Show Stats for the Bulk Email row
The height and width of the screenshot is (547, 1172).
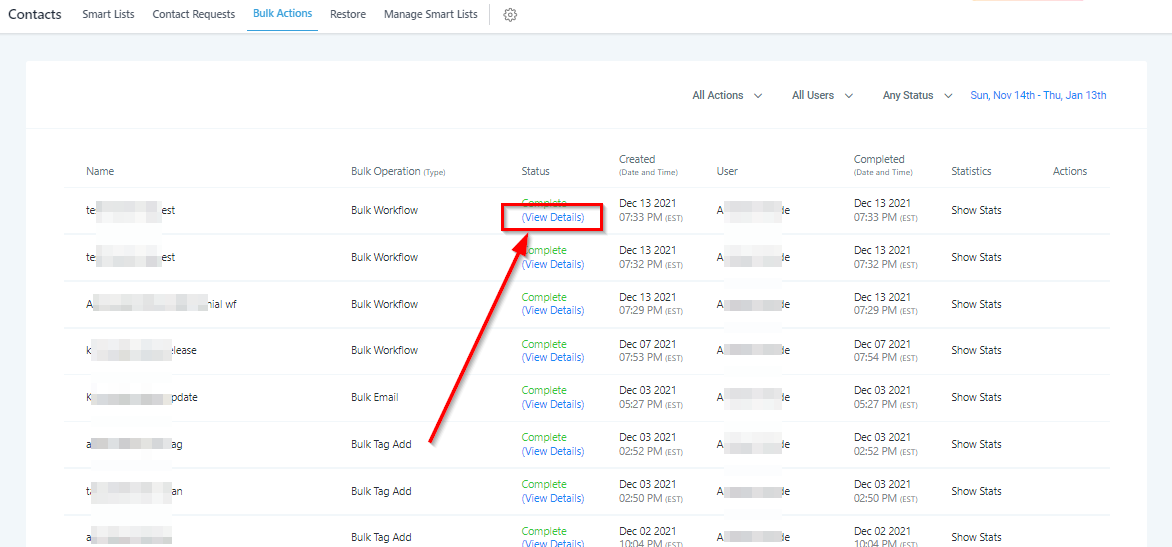pos(976,398)
